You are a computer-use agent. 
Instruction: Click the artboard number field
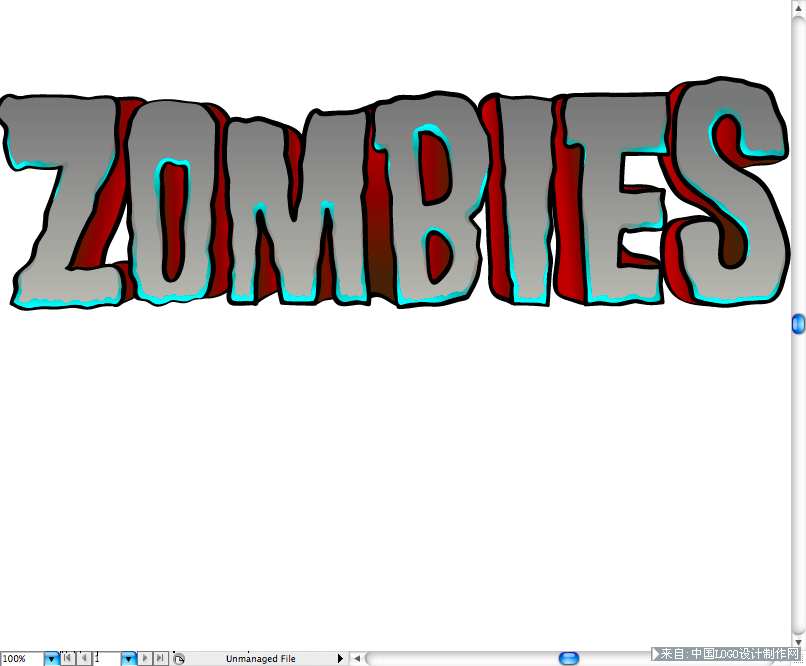(107, 658)
